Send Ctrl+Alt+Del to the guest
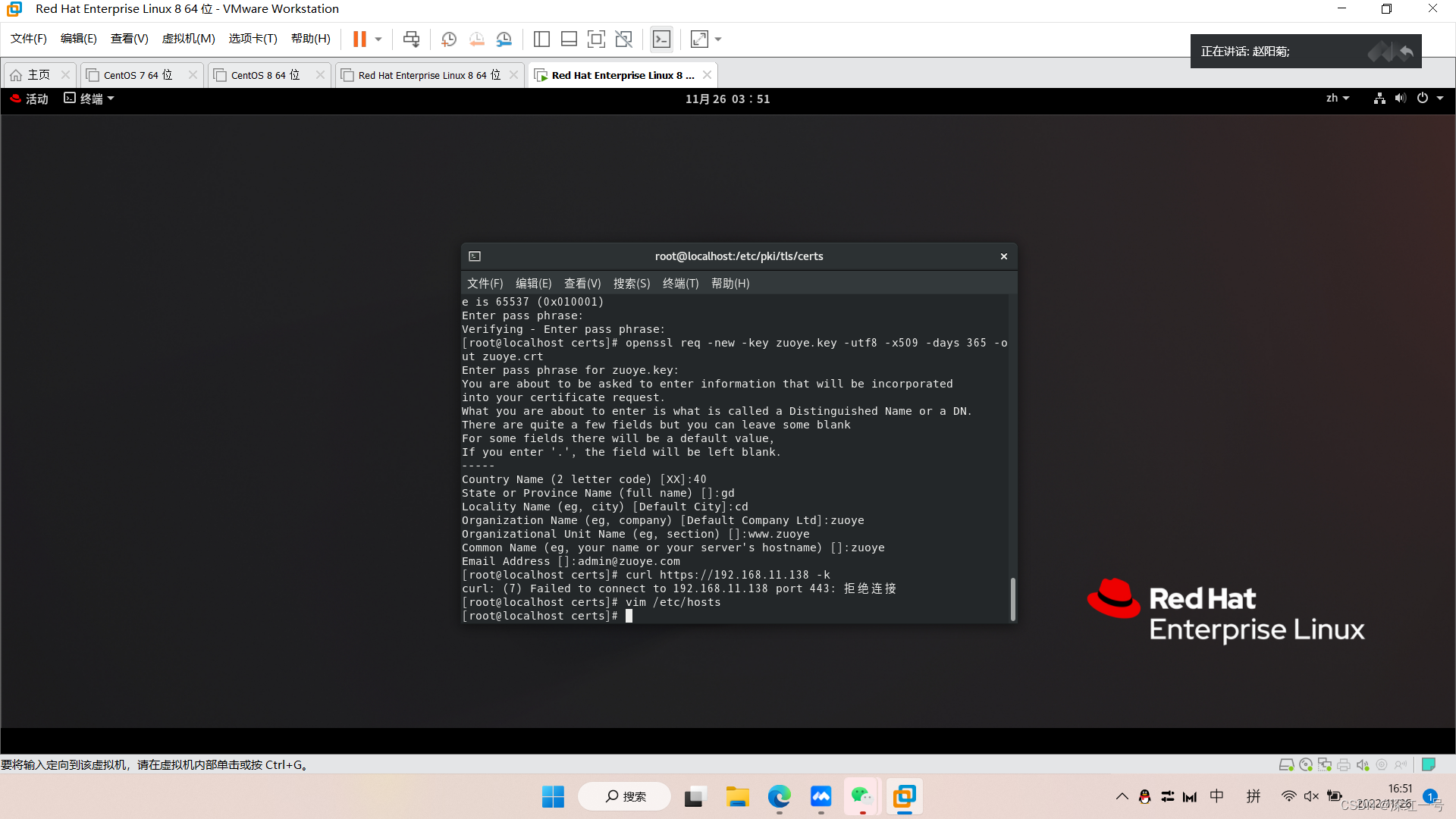1456x819 pixels. (x=411, y=39)
